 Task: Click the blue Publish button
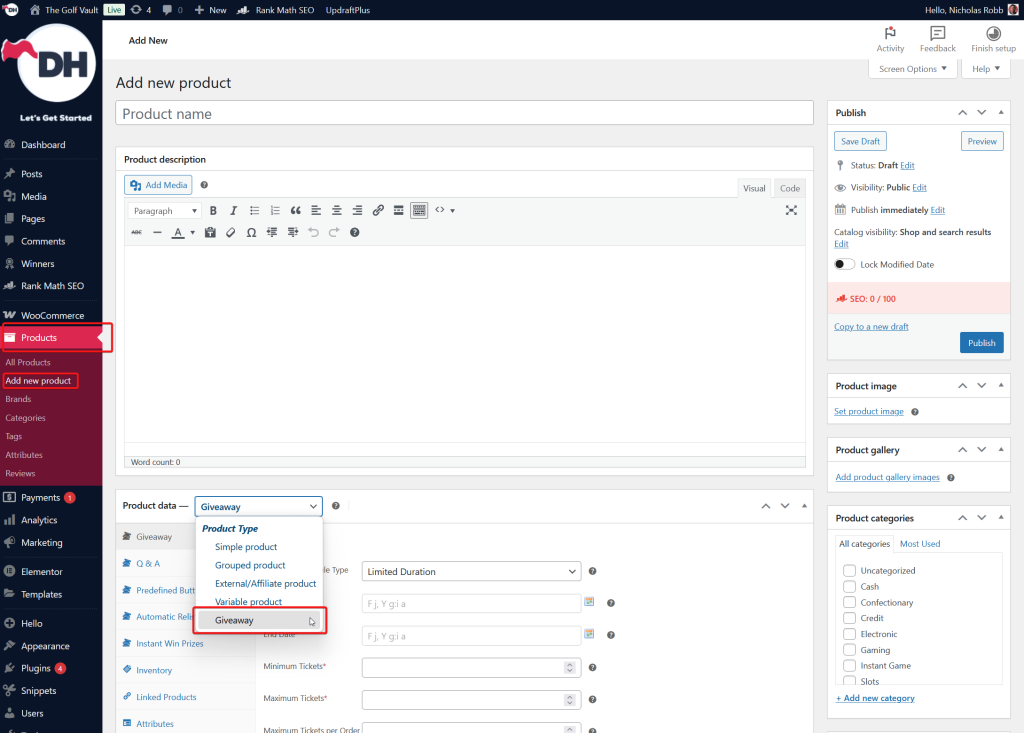(x=981, y=343)
